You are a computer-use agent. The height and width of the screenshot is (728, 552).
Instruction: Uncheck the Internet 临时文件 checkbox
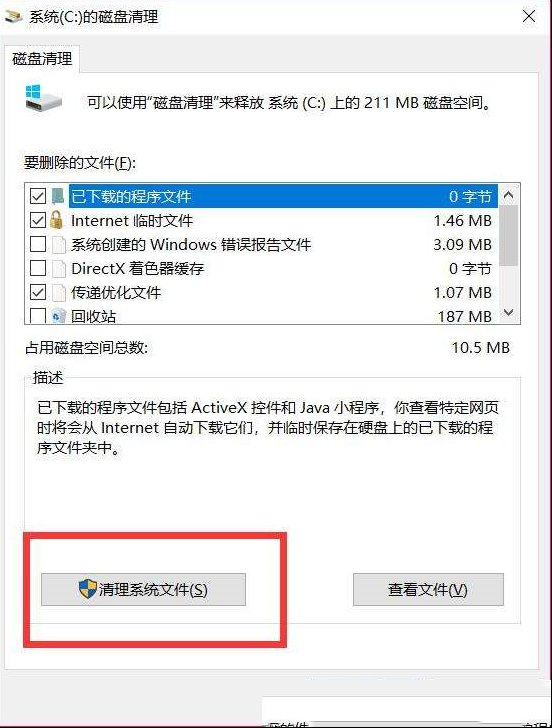pyautogui.click(x=38, y=220)
